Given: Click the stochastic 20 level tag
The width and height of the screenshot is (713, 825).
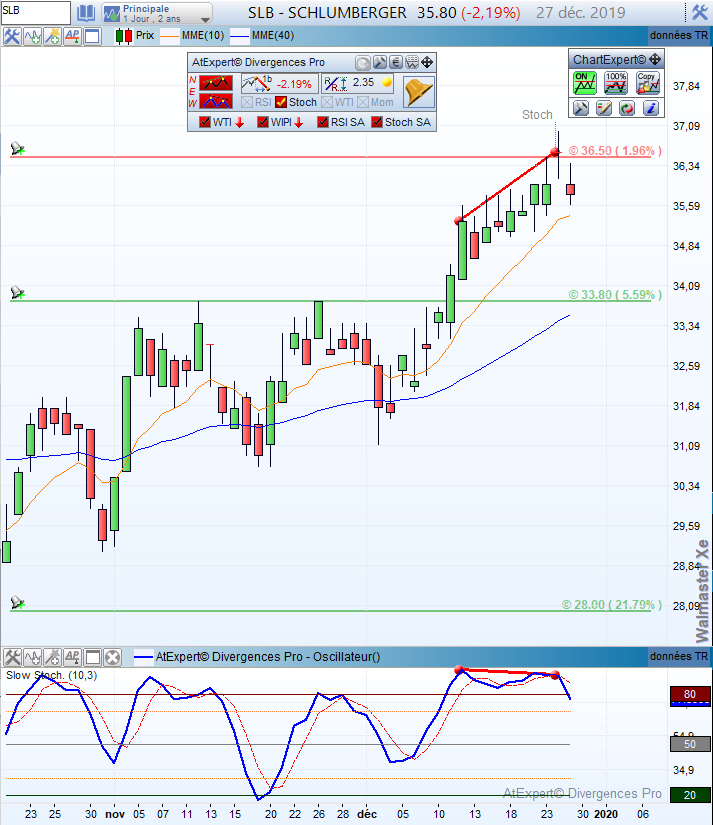Looking at the screenshot, I should coord(690,795).
